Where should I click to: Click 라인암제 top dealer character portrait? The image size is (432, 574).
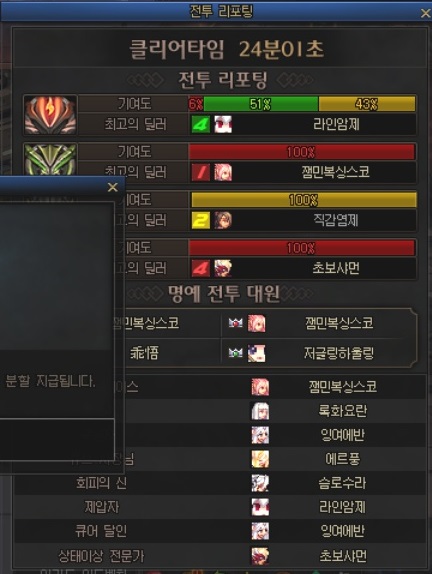pos(223,124)
